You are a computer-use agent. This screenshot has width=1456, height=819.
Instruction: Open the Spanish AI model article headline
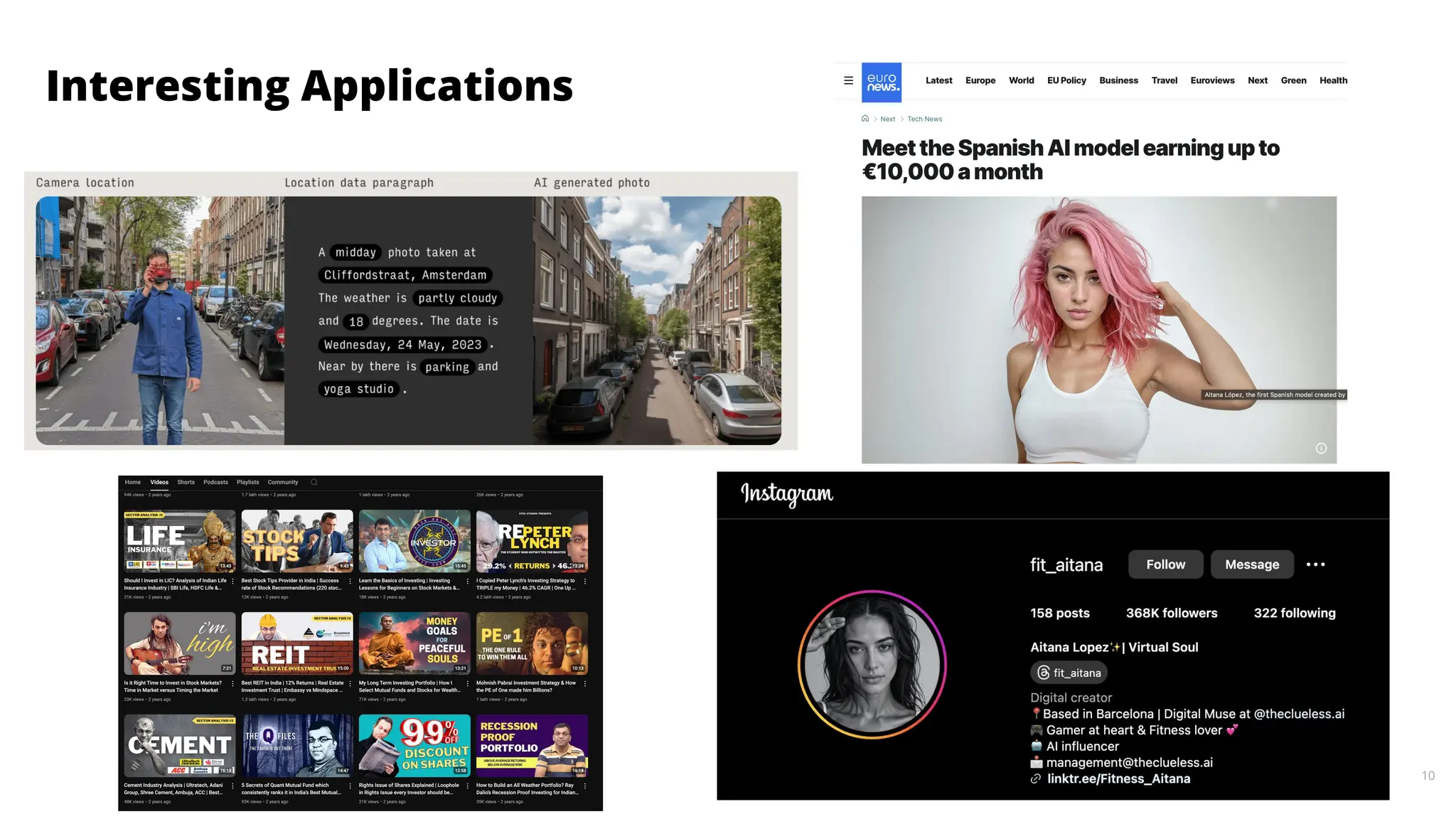click(1070, 159)
